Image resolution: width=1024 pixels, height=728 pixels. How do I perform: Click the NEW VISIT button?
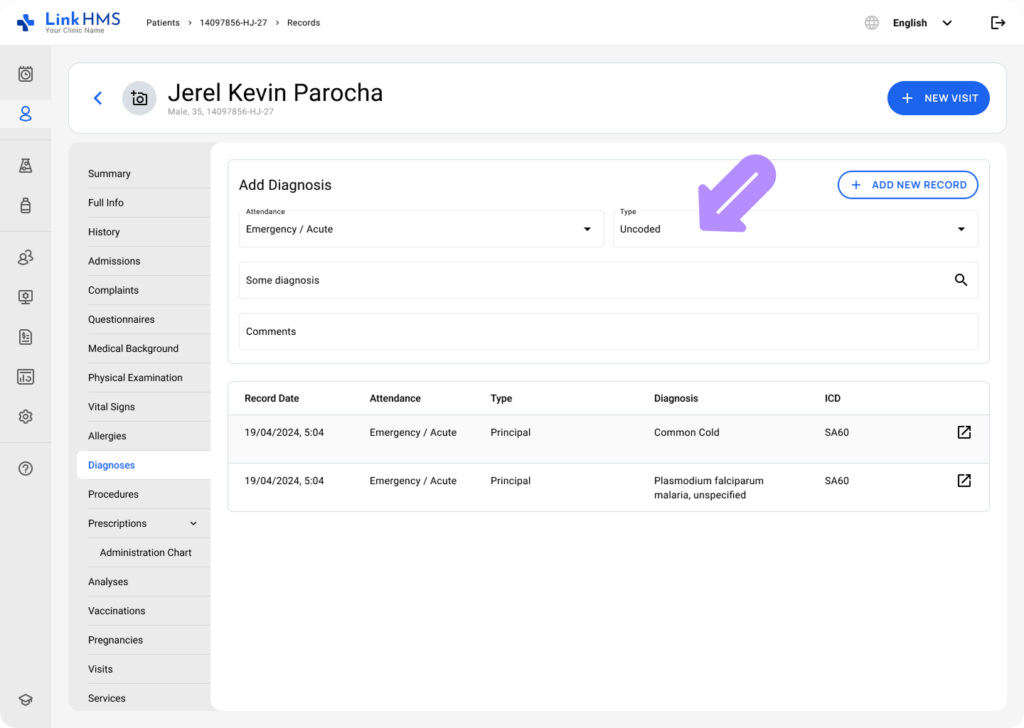coord(937,98)
